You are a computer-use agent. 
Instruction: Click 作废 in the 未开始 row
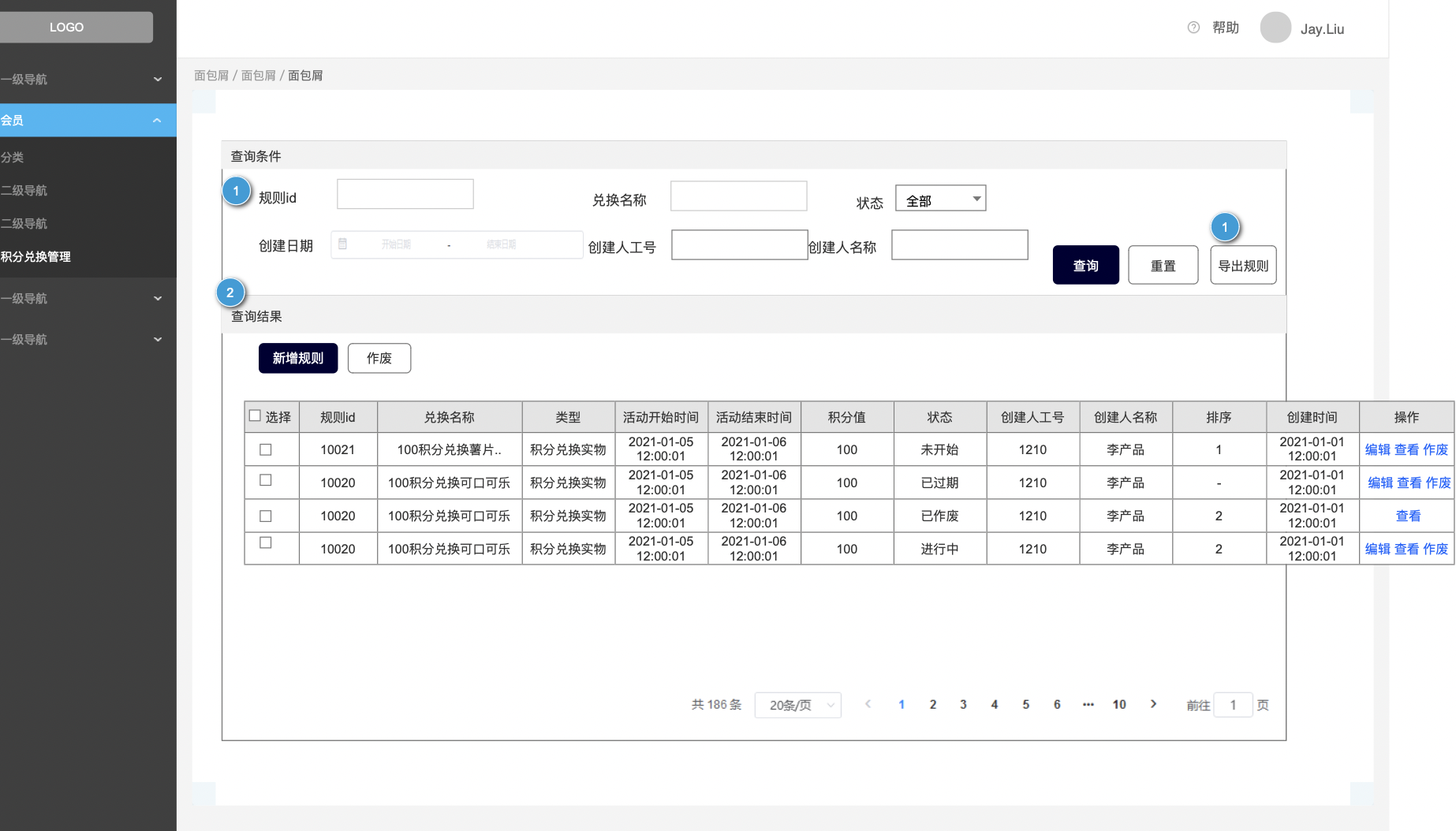coord(1435,449)
